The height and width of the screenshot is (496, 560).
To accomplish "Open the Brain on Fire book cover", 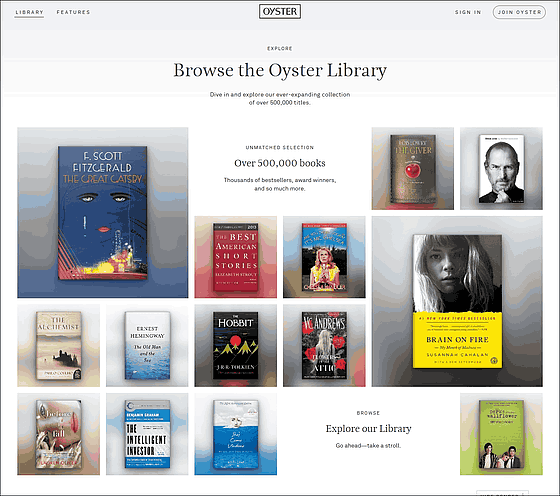I will [457, 301].
